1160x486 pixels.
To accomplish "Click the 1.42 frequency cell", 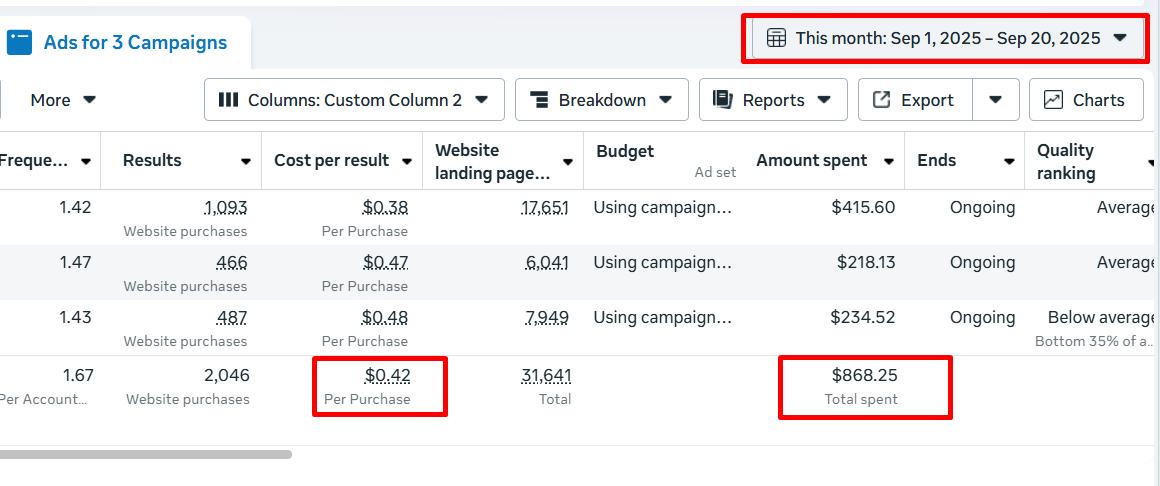I will pyautogui.click(x=75, y=208).
